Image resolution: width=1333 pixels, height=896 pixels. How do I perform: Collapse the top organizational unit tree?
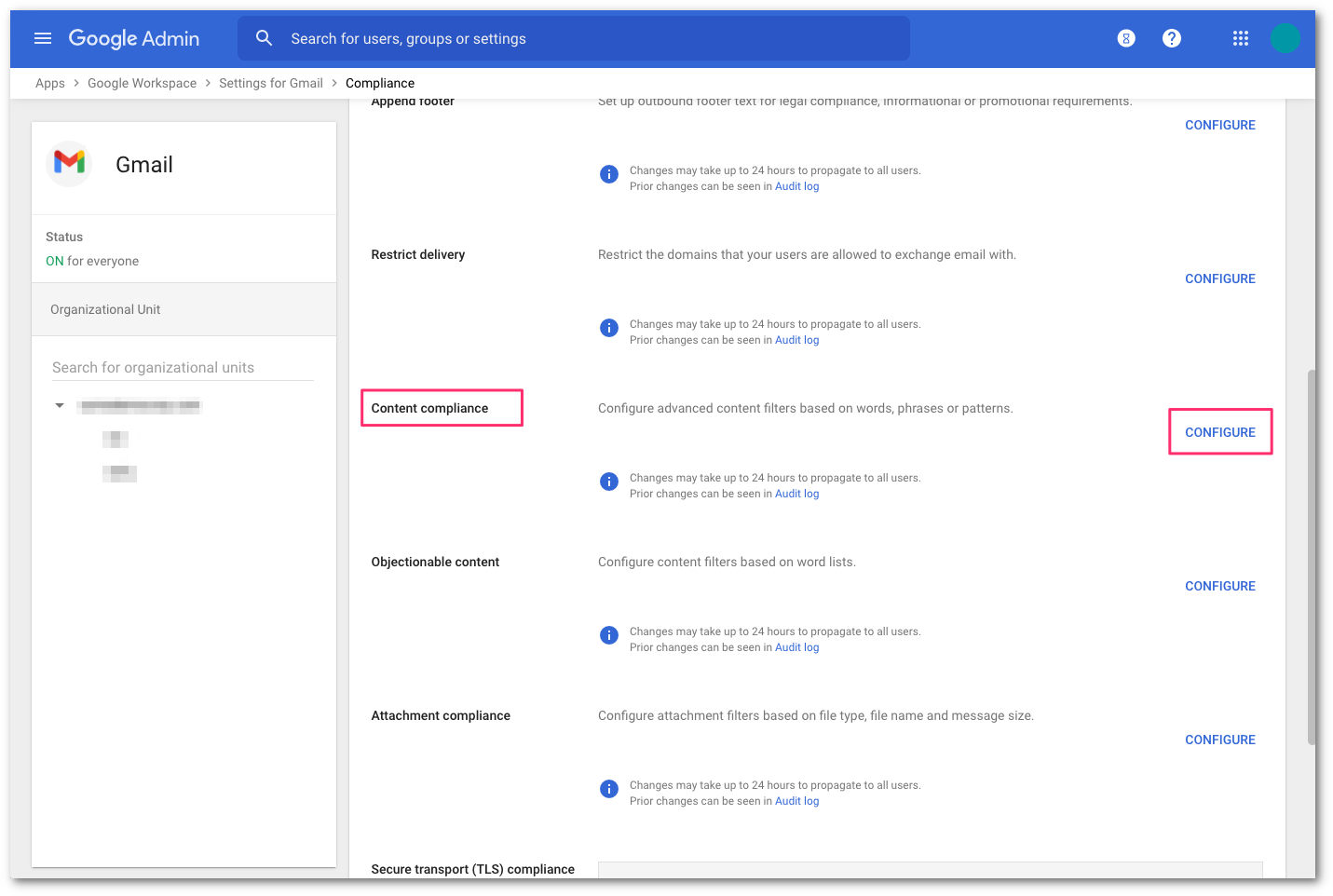(59, 405)
